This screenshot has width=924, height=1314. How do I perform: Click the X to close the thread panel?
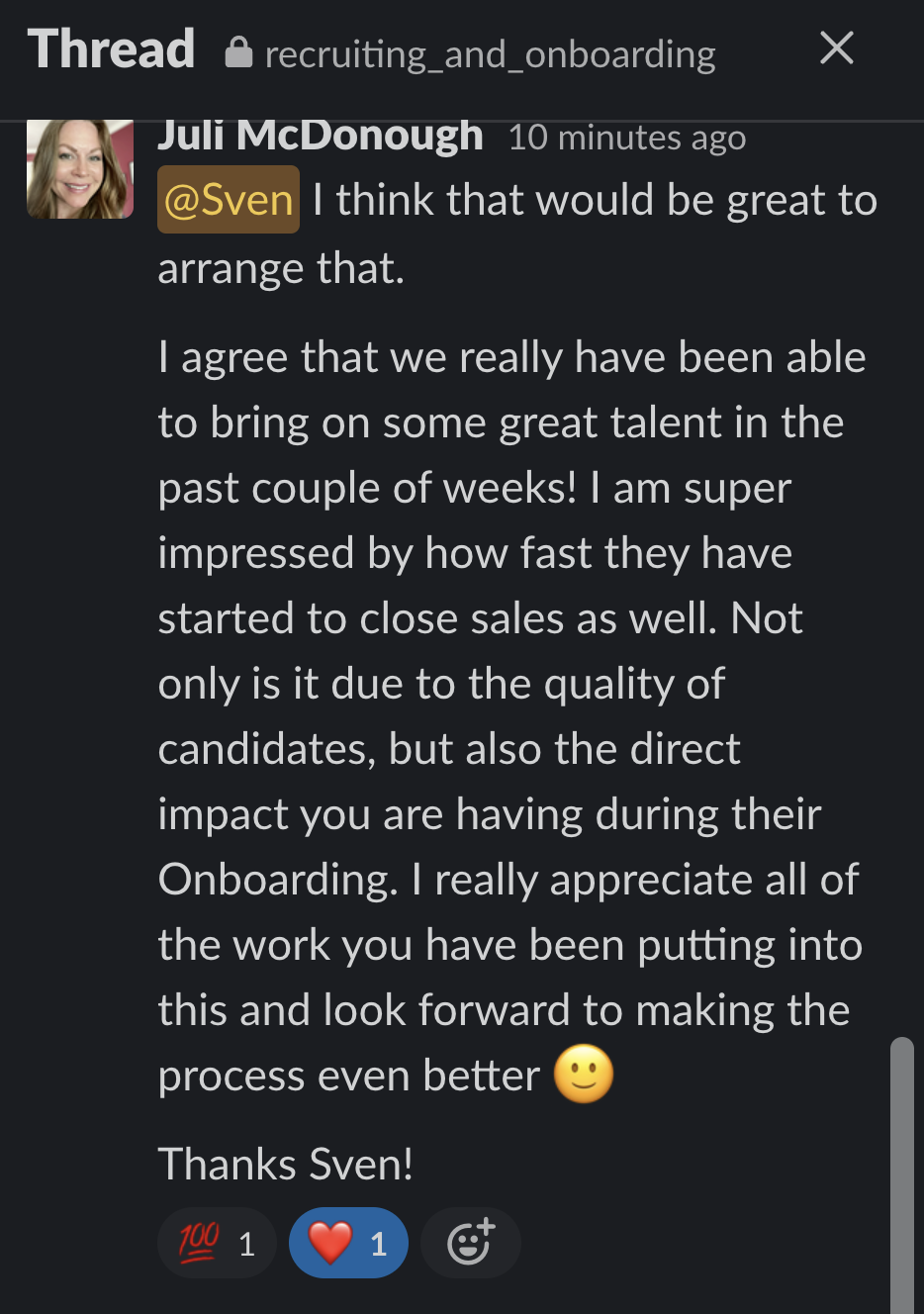(x=836, y=47)
